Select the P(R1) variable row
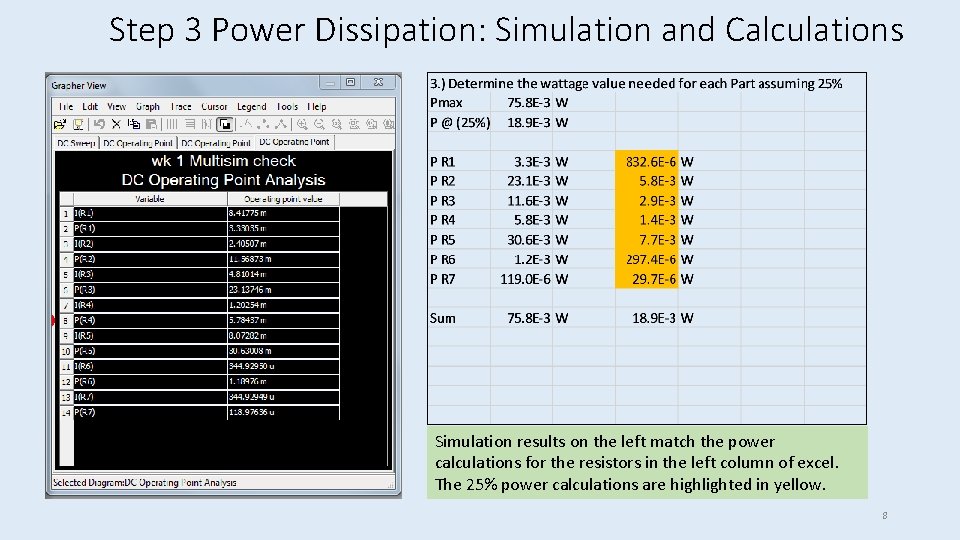Screen dimensions: 960x540 (x=150, y=228)
